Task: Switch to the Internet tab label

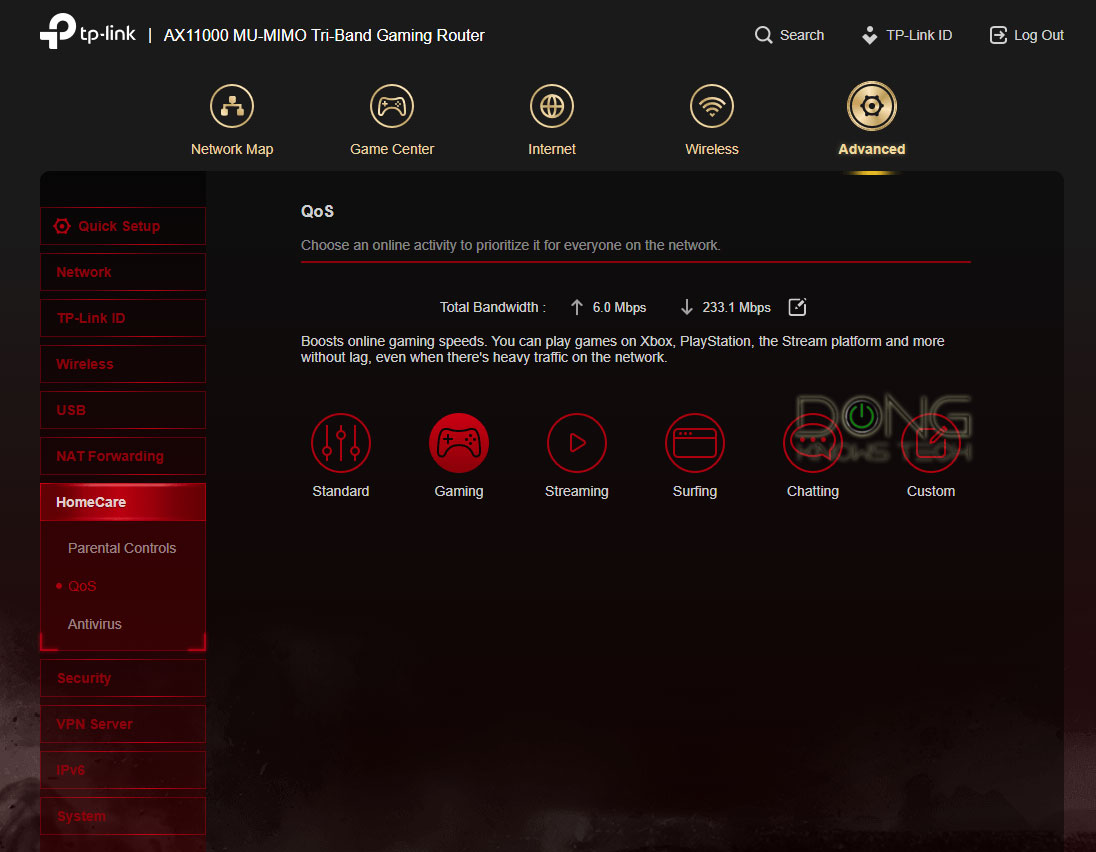Action: 552,149
